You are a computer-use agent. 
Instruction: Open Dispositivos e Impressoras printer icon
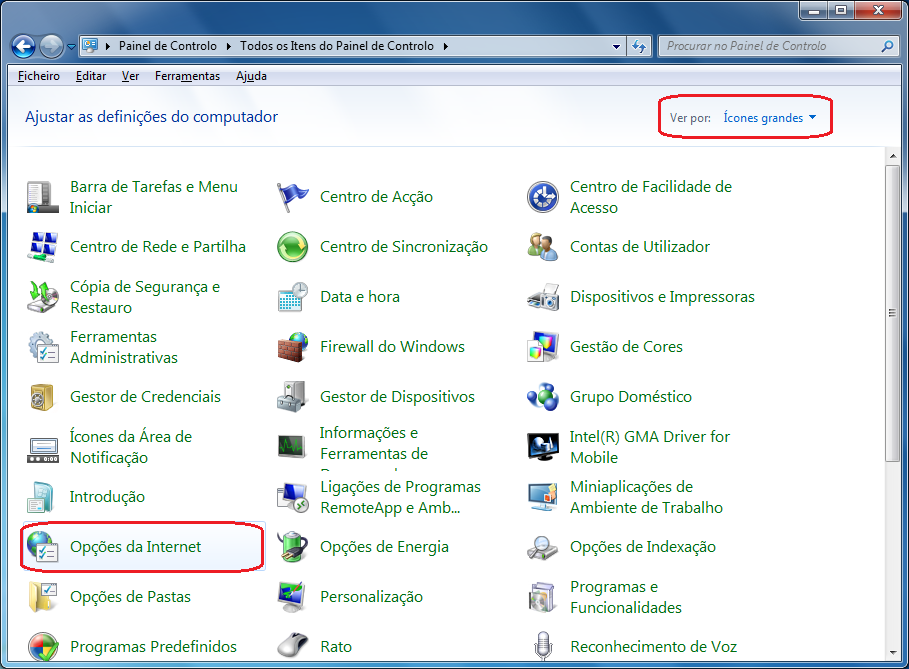pos(542,297)
